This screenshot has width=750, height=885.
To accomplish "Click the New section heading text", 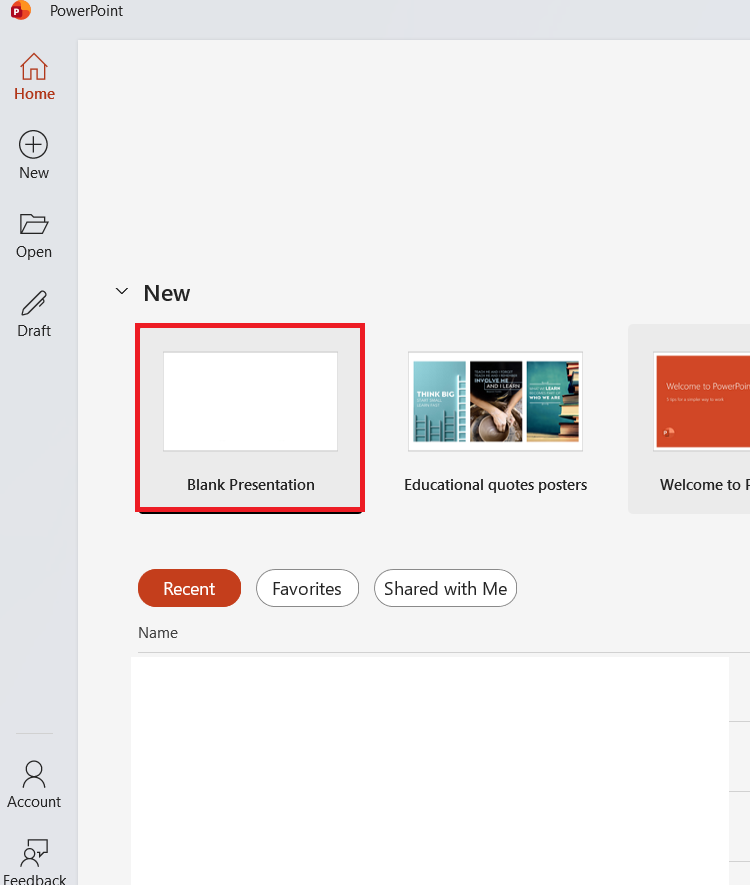I will coord(166,293).
